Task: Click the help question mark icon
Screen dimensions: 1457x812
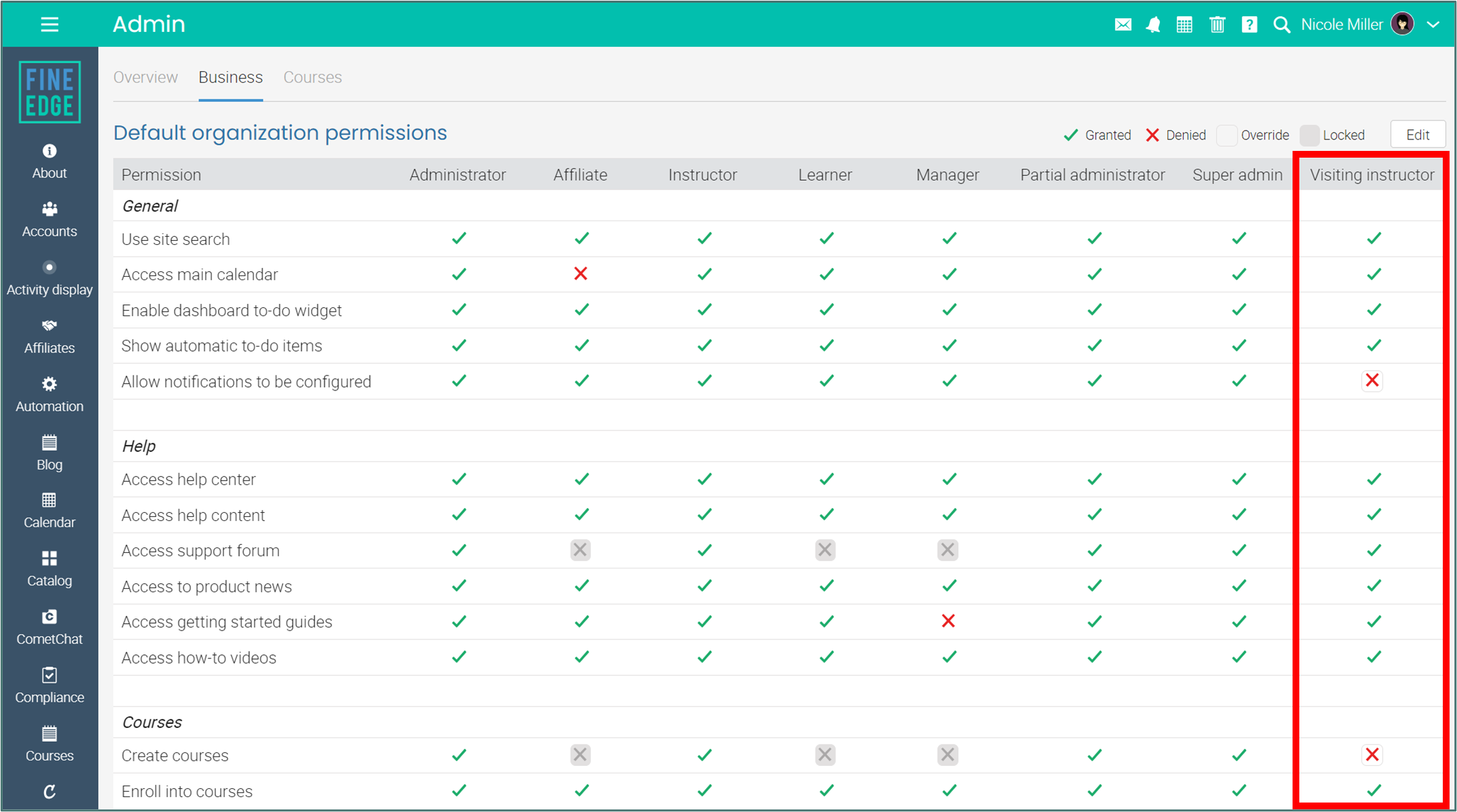Action: click(x=1249, y=25)
